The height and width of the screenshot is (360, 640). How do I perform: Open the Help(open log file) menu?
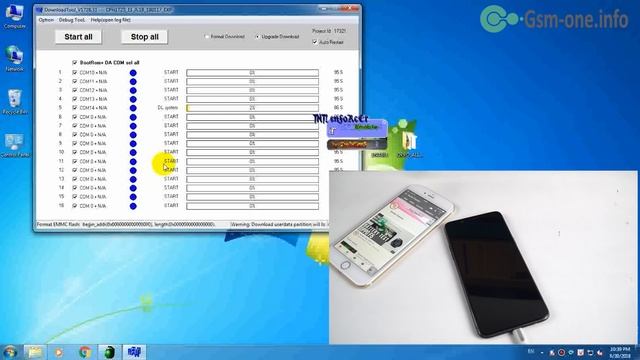click(x=111, y=20)
